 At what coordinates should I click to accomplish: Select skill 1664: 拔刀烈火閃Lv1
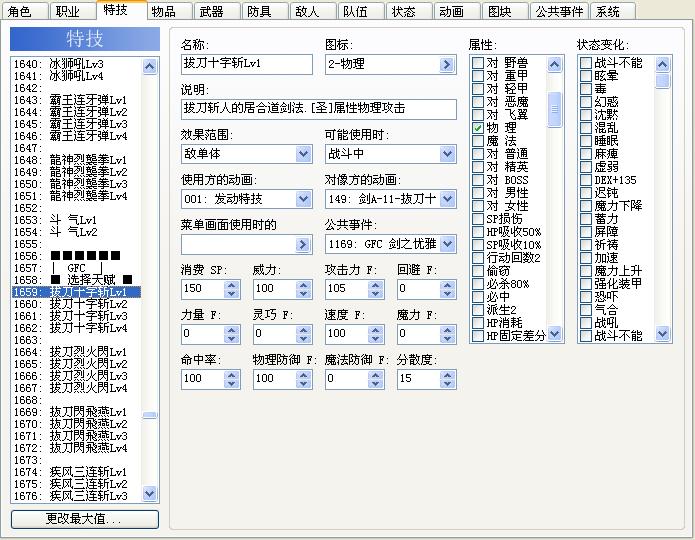point(76,352)
